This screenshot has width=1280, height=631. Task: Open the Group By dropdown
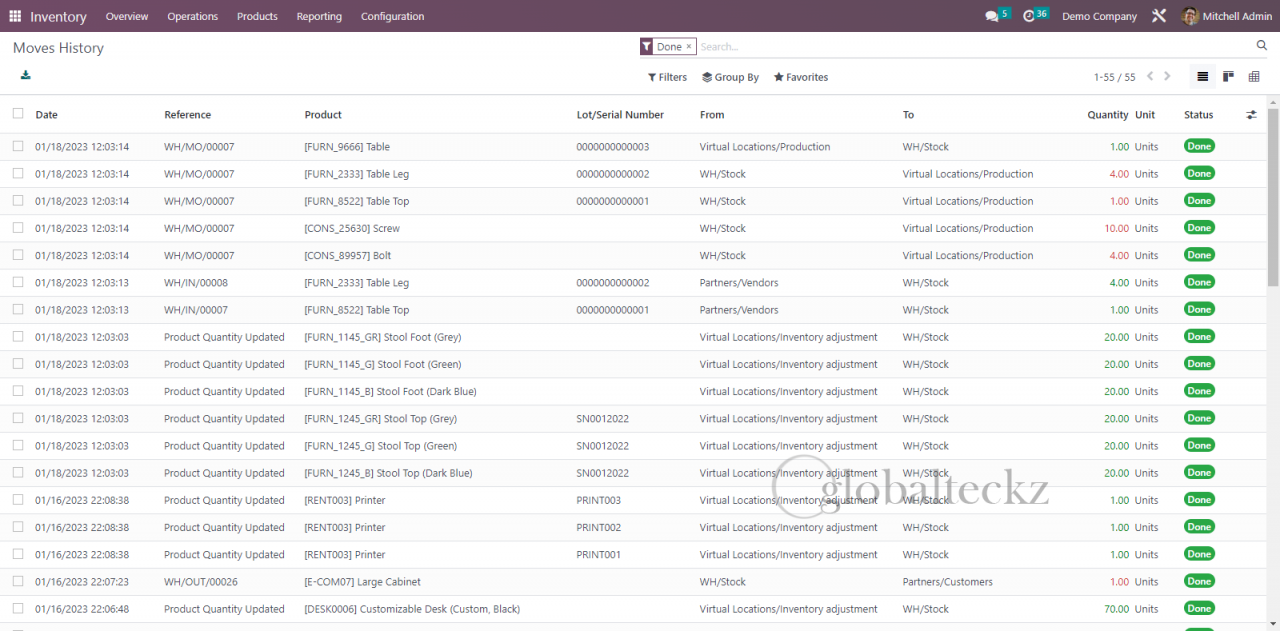[x=730, y=77]
